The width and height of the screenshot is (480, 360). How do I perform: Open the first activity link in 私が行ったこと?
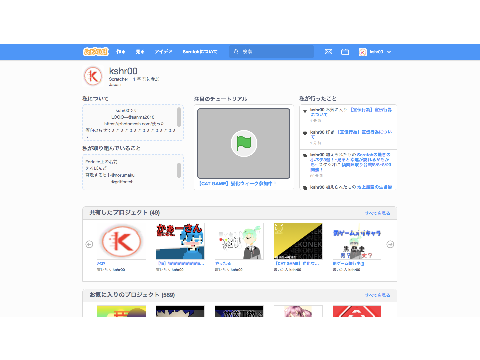click(351, 112)
